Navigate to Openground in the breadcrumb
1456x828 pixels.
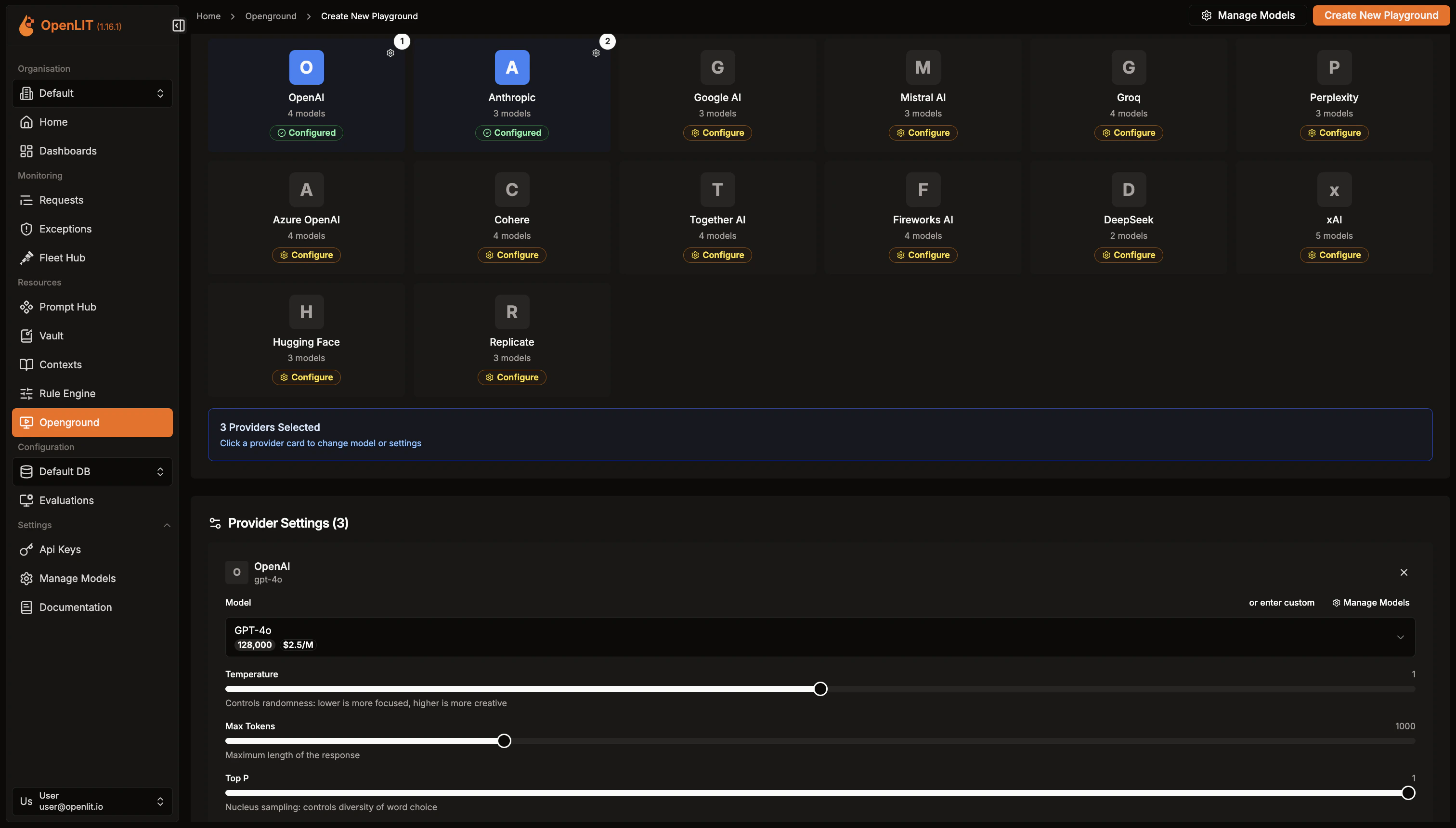pyautogui.click(x=271, y=16)
